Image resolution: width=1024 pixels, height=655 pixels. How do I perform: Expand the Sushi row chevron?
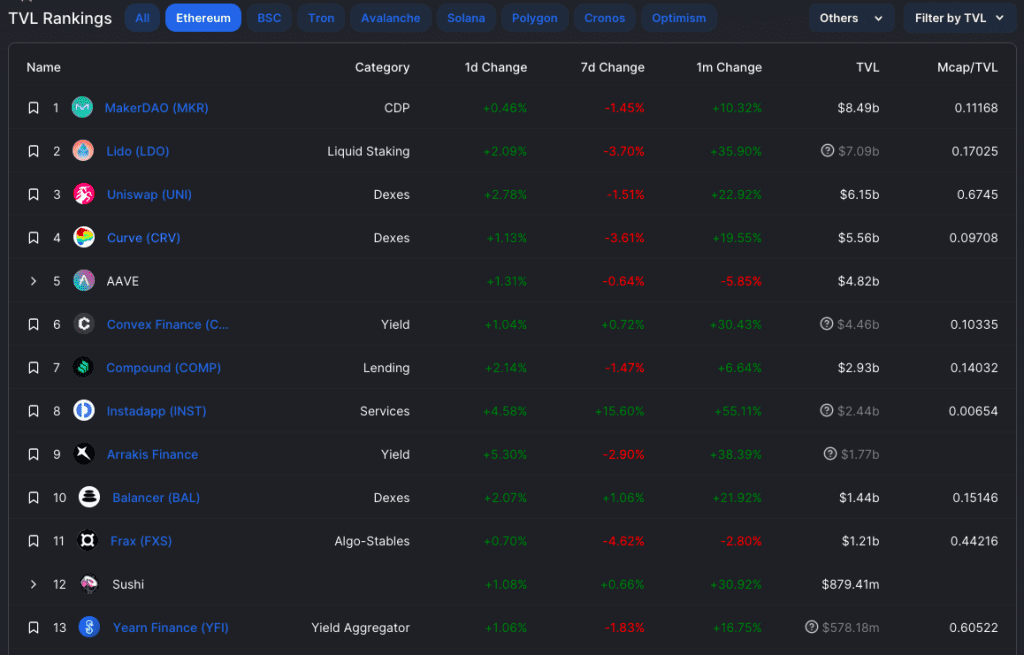[x=33, y=584]
